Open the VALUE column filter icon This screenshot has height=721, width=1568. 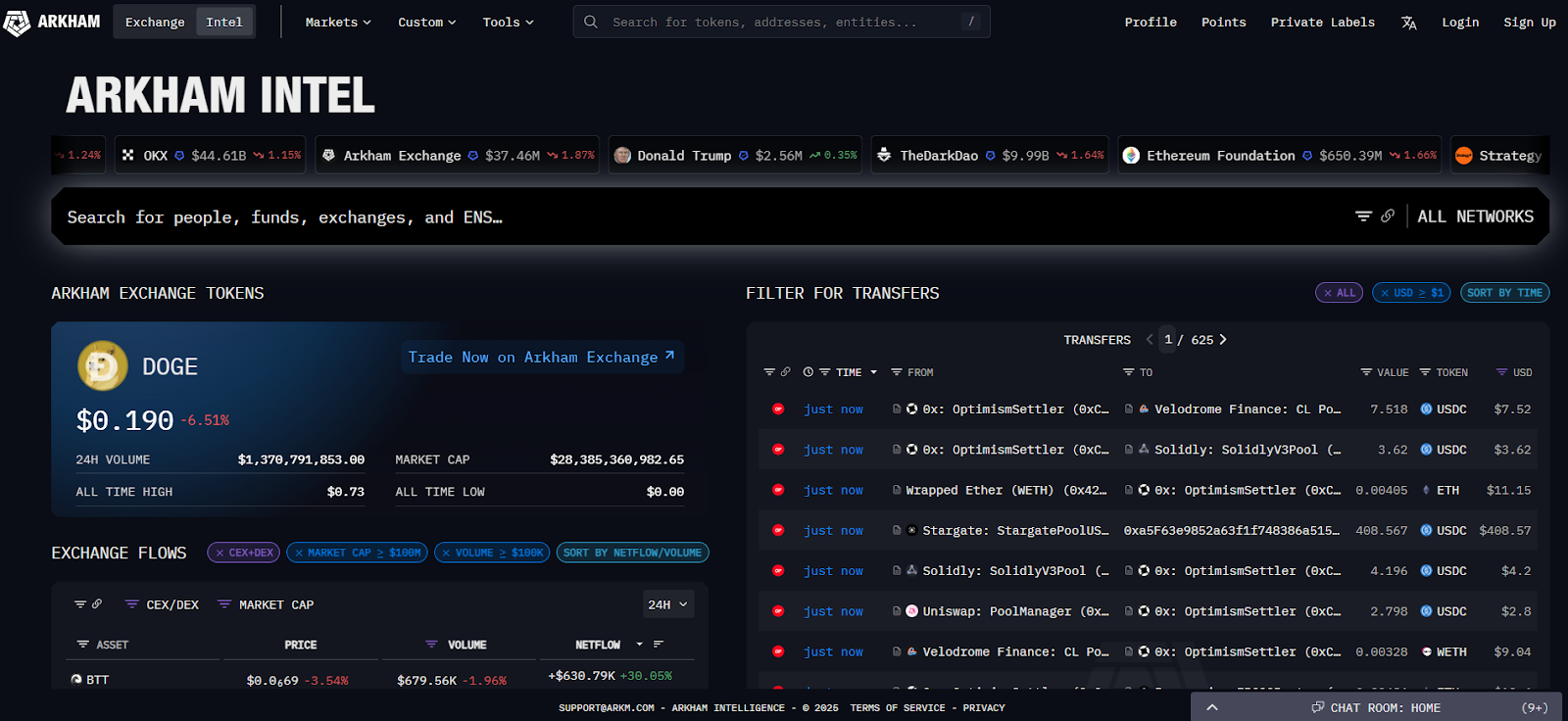pos(1366,372)
